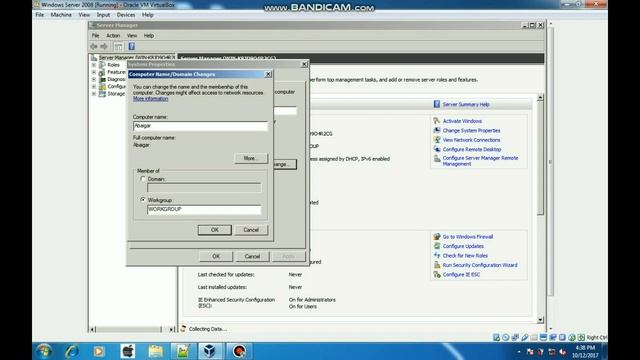Open the Server Manager Action menu
Image resolution: width=640 pixels, height=360 pixels.
(113, 36)
